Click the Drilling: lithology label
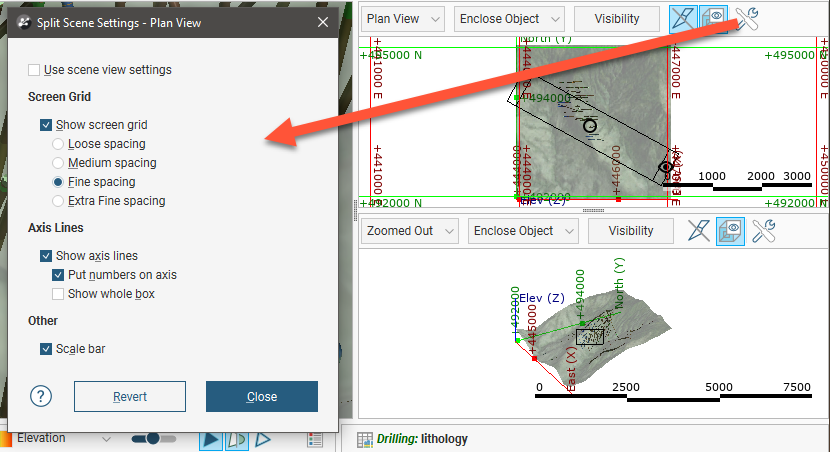This screenshot has height=452, width=830. pos(422,439)
